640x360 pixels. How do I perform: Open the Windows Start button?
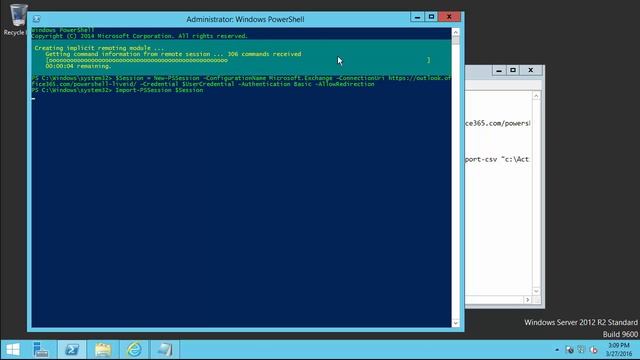(13, 350)
